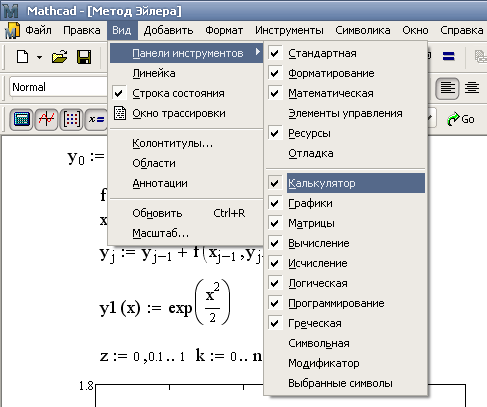Select Области menu entry
487x407 pixels.
[x=186, y=163]
